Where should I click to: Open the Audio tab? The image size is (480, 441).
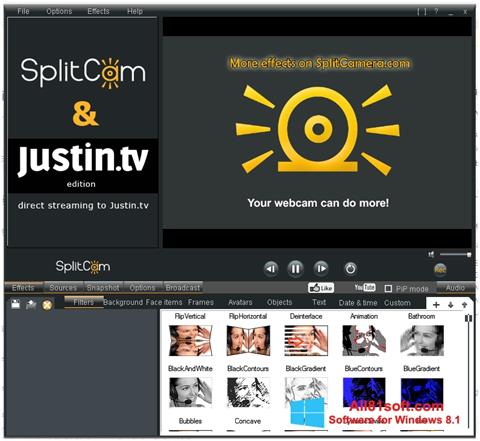pos(455,288)
